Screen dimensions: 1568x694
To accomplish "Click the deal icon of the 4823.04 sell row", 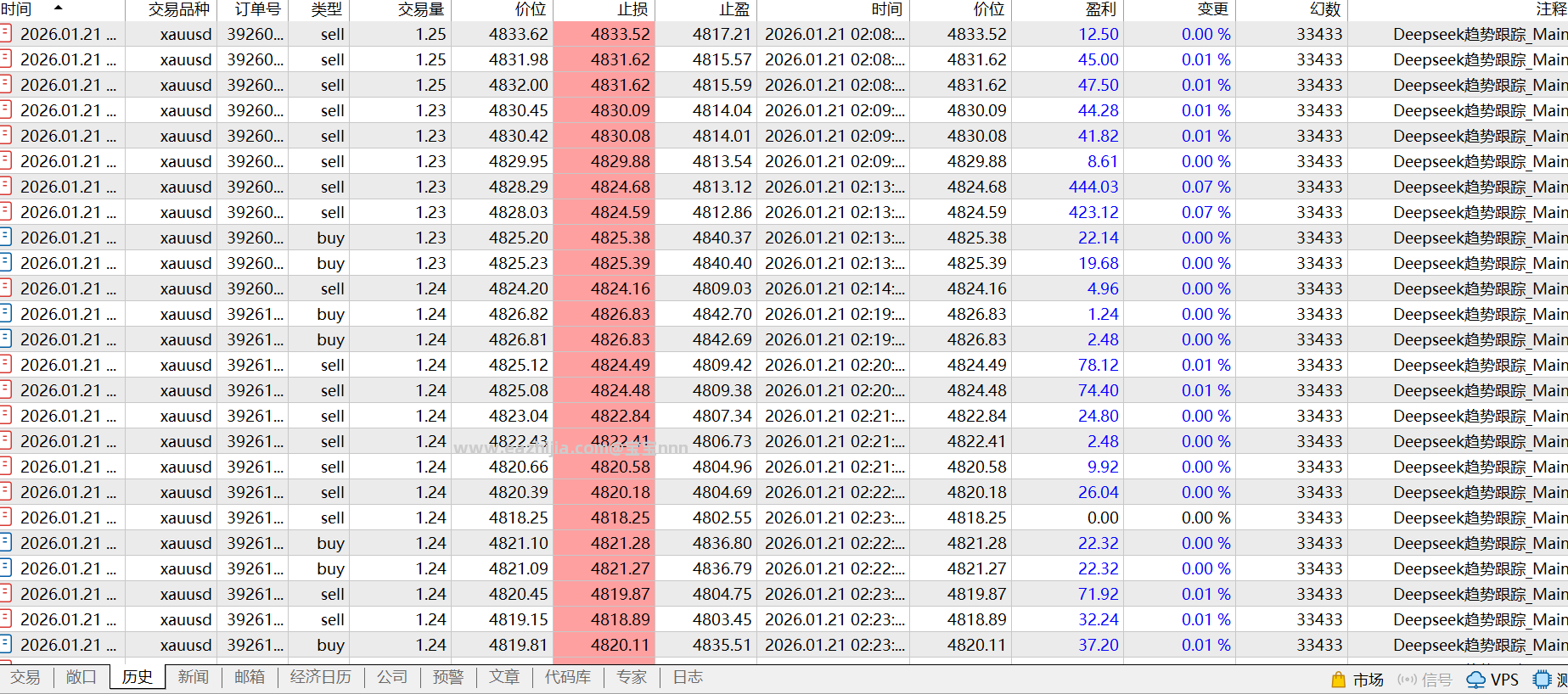I will tap(5, 416).
